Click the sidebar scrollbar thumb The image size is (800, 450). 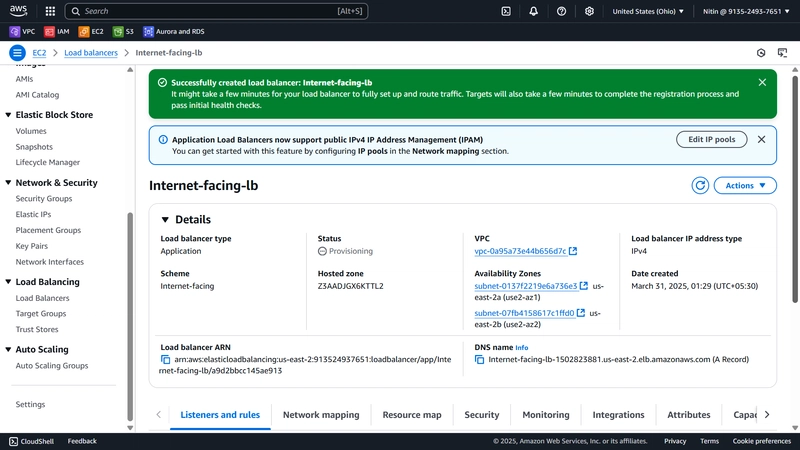coord(130,316)
